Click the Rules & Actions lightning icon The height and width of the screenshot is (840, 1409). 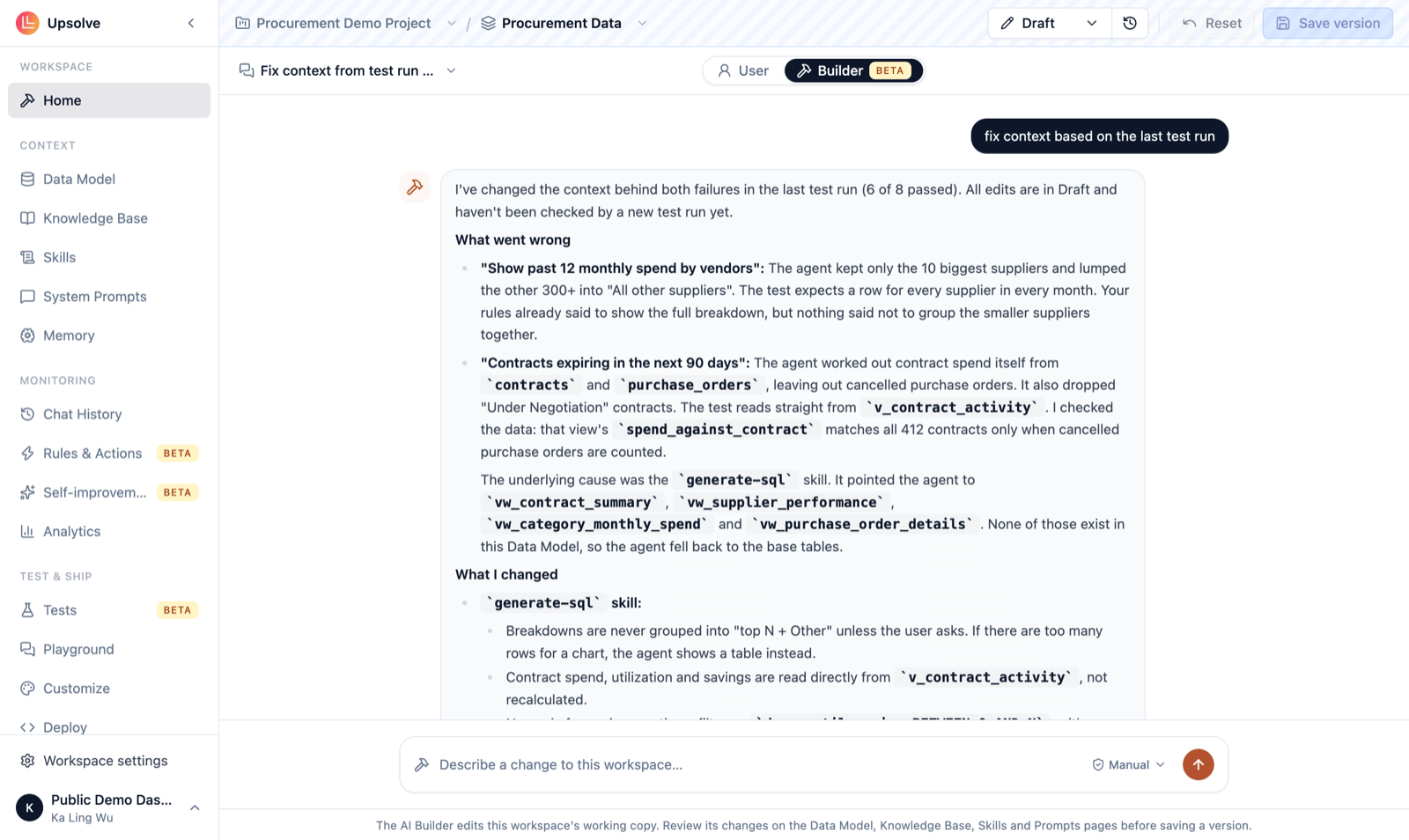27,453
